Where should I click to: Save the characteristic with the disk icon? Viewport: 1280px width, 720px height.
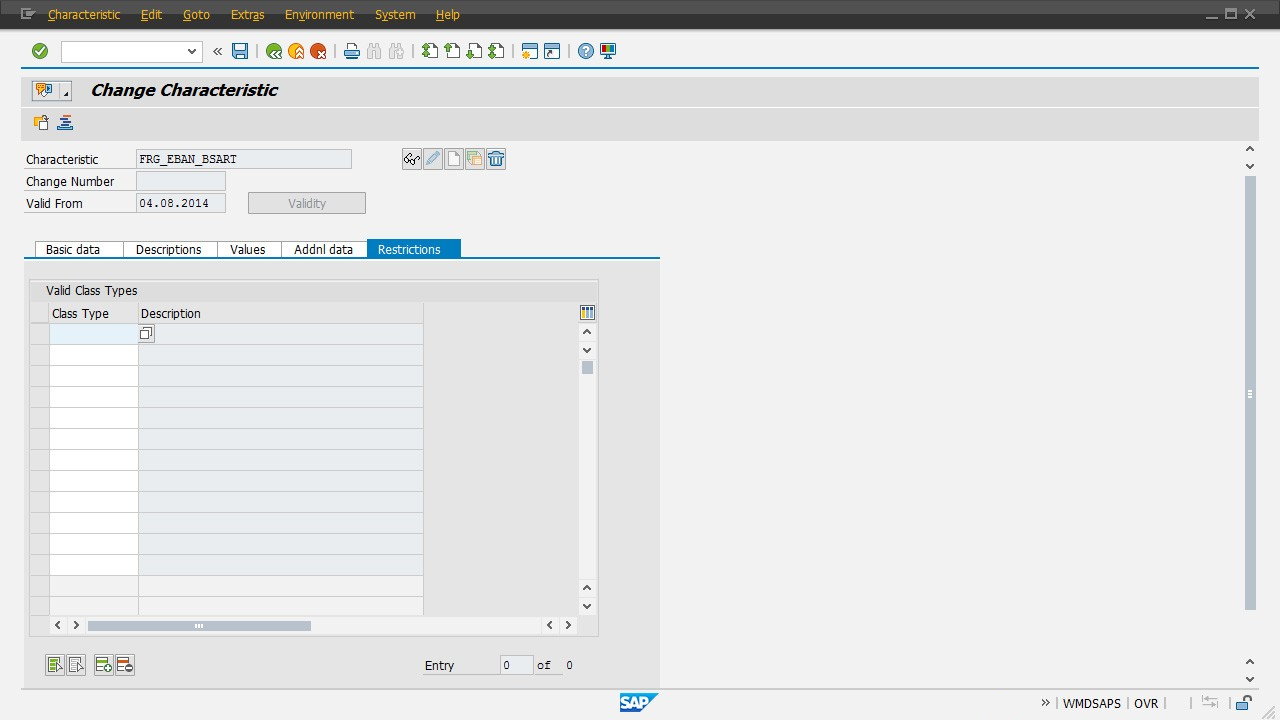pyautogui.click(x=240, y=51)
